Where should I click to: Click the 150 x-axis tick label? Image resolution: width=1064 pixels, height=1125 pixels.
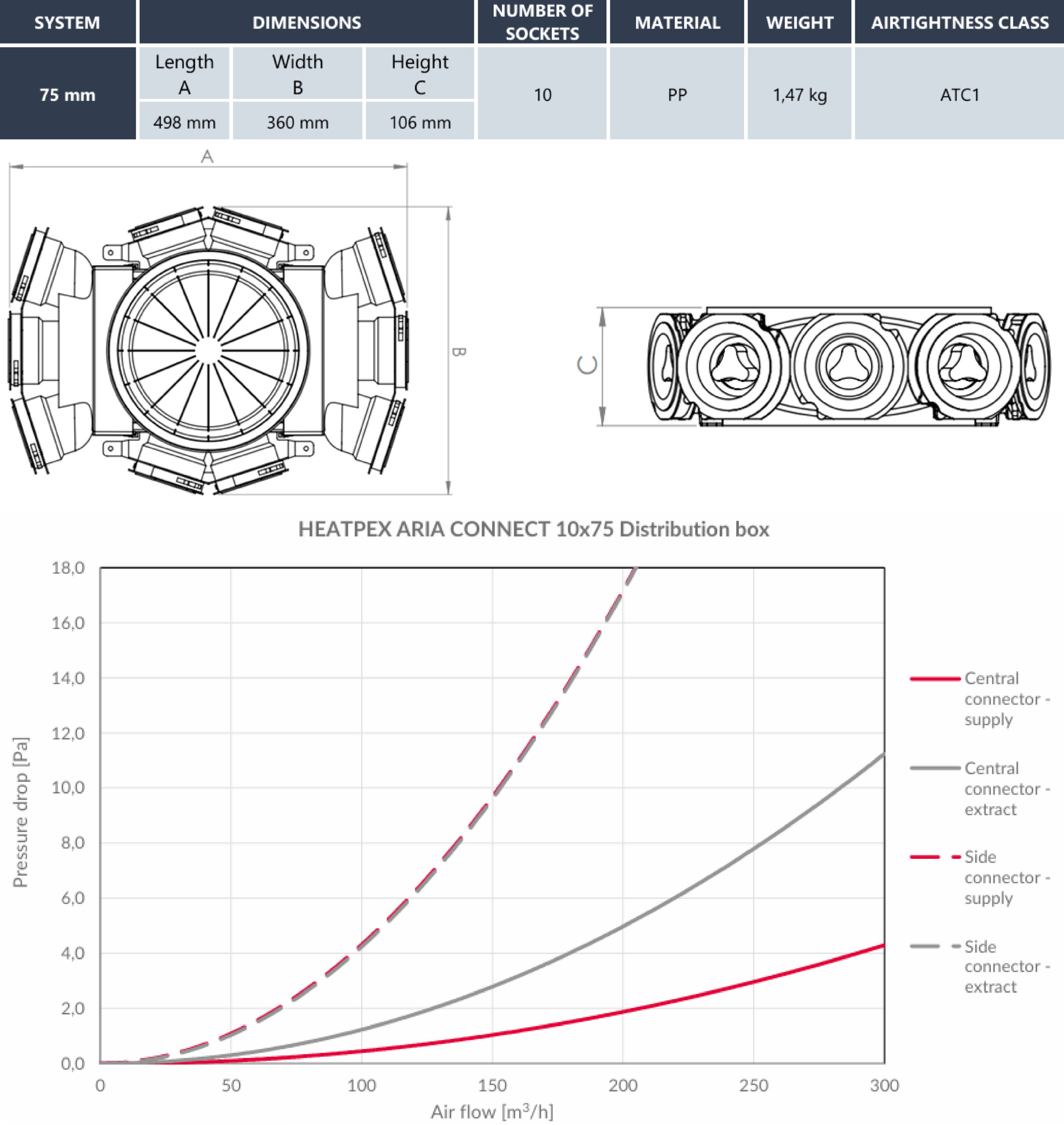tap(492, 1085)
